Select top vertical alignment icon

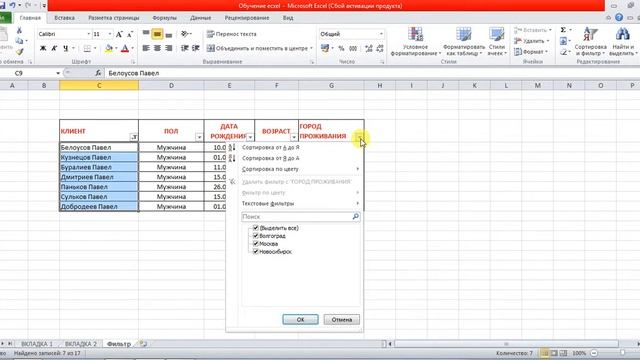(146, 34)
